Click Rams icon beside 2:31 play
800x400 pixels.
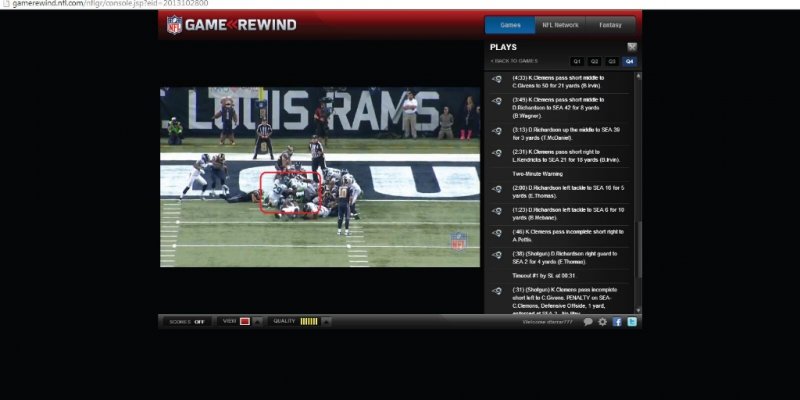496,153
